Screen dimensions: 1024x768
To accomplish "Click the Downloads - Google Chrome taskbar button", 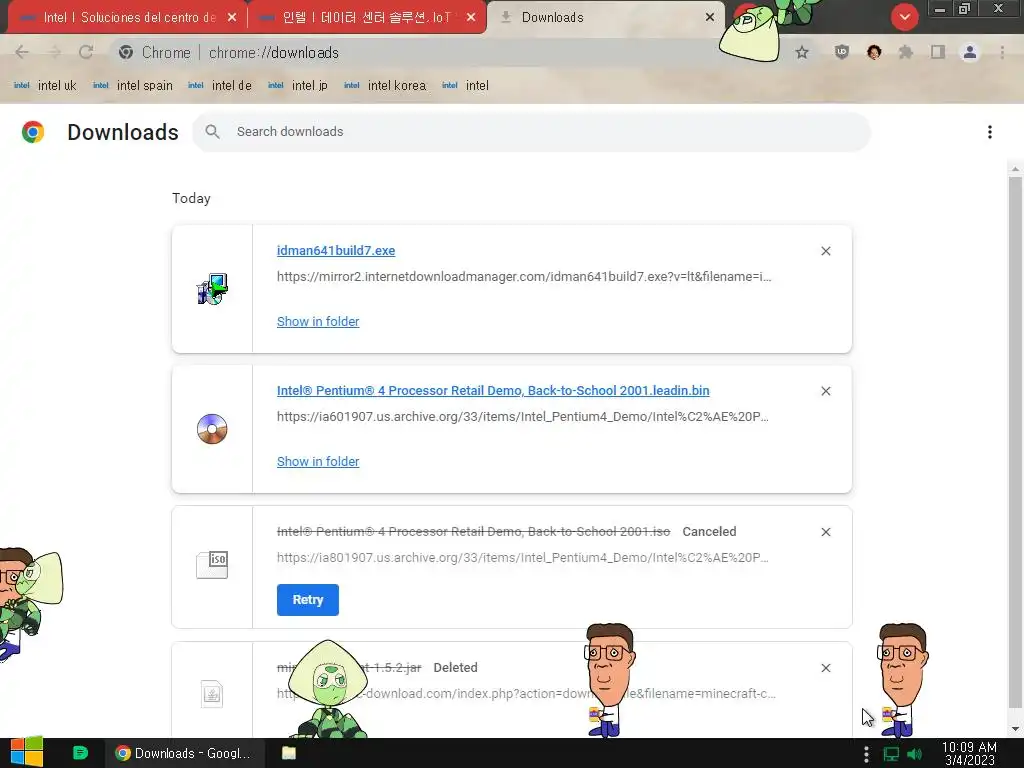I will tap(185, 753).
